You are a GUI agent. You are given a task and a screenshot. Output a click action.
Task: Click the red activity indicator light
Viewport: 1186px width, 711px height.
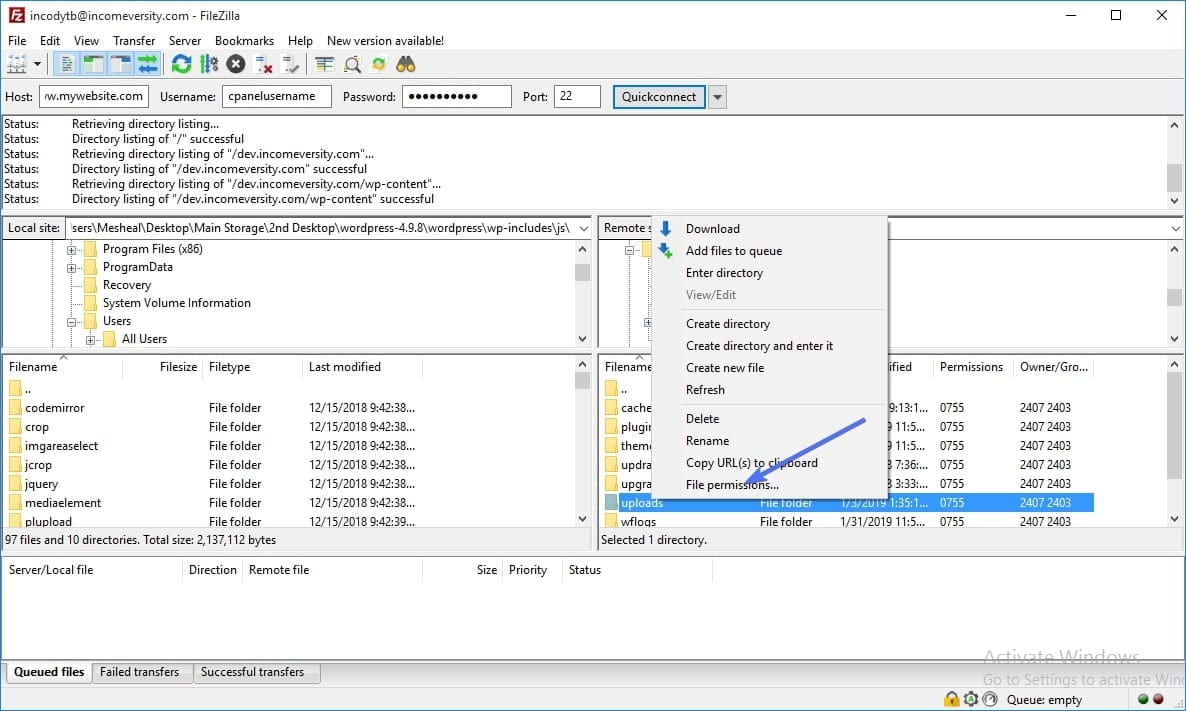click(x=1158, y=699)
